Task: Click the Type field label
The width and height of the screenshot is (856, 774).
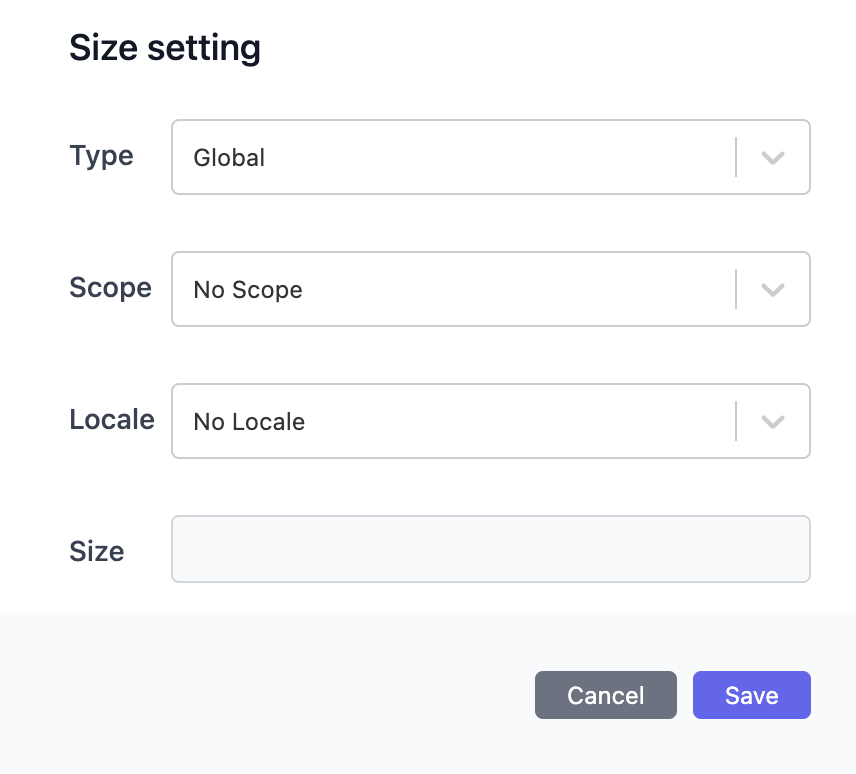Action: pos(102,156)
